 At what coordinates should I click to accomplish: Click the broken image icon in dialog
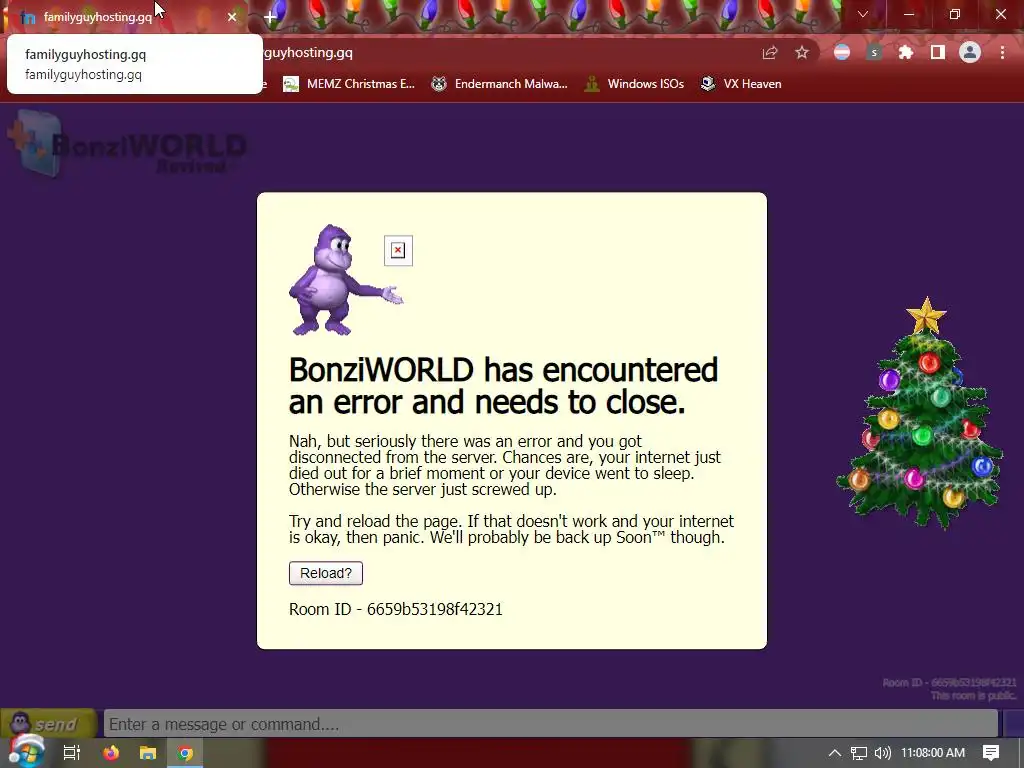(x=398, y=251)
